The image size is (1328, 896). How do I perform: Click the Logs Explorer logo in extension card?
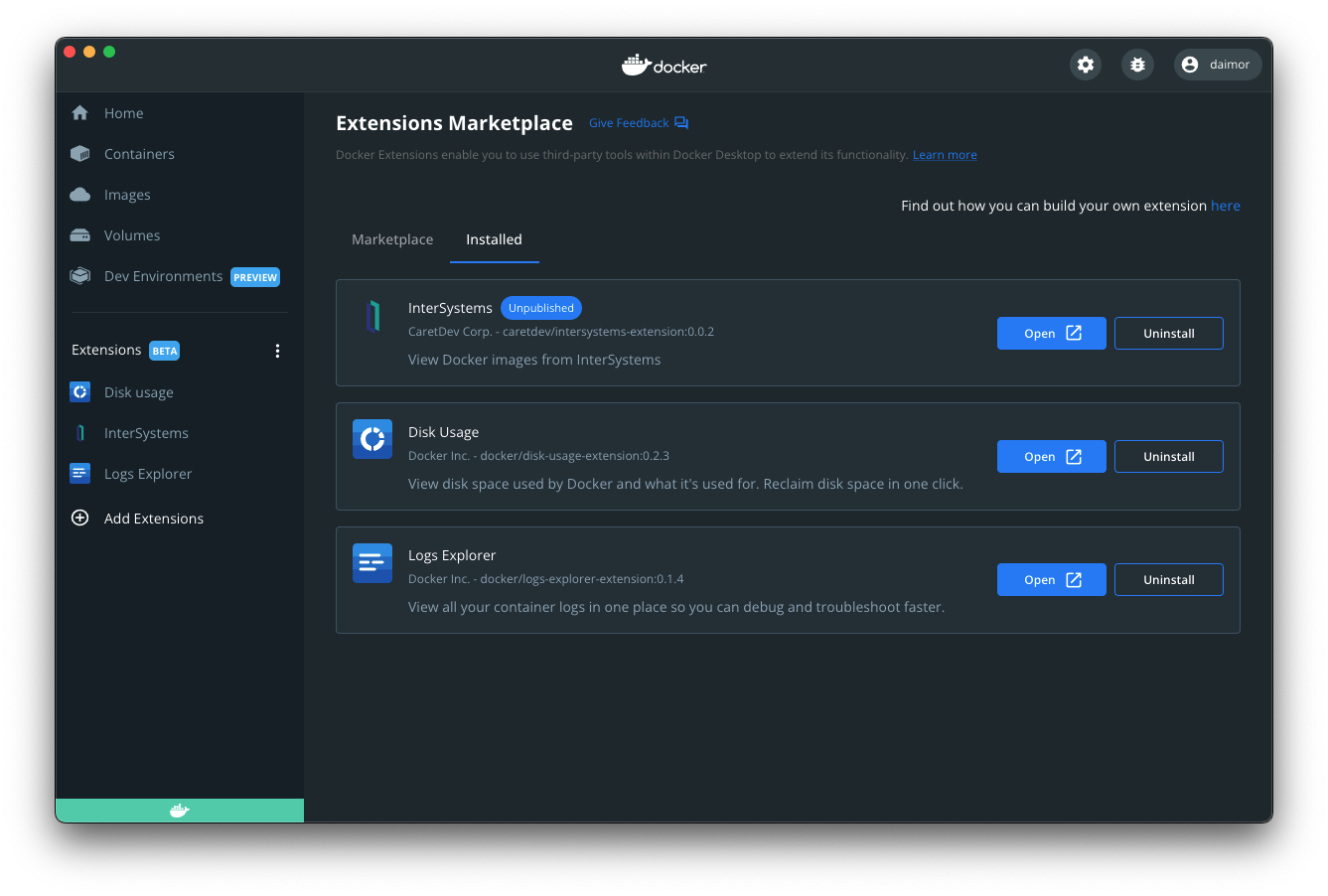[372, 563]
